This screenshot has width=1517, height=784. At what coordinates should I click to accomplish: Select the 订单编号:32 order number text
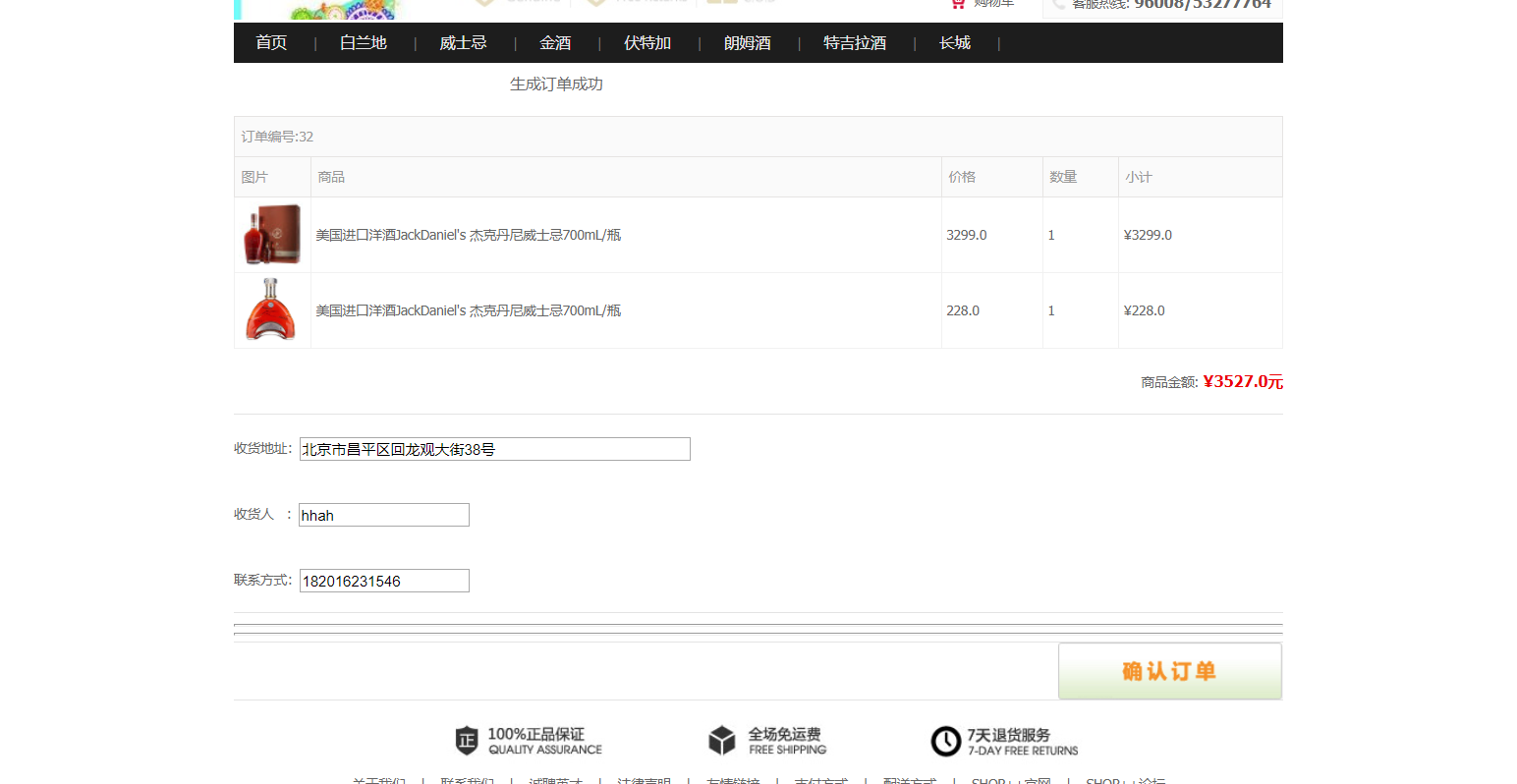[x=278, y=137]
